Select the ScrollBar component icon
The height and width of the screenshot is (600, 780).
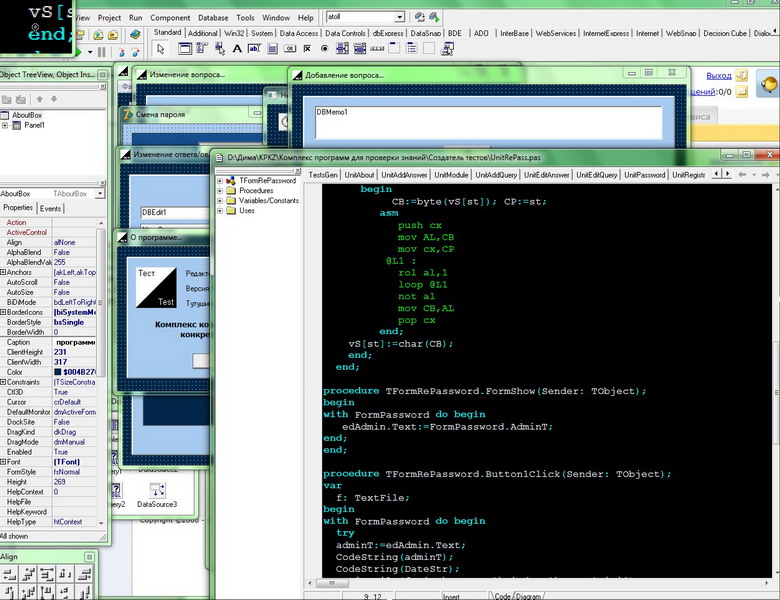point(377,49)
